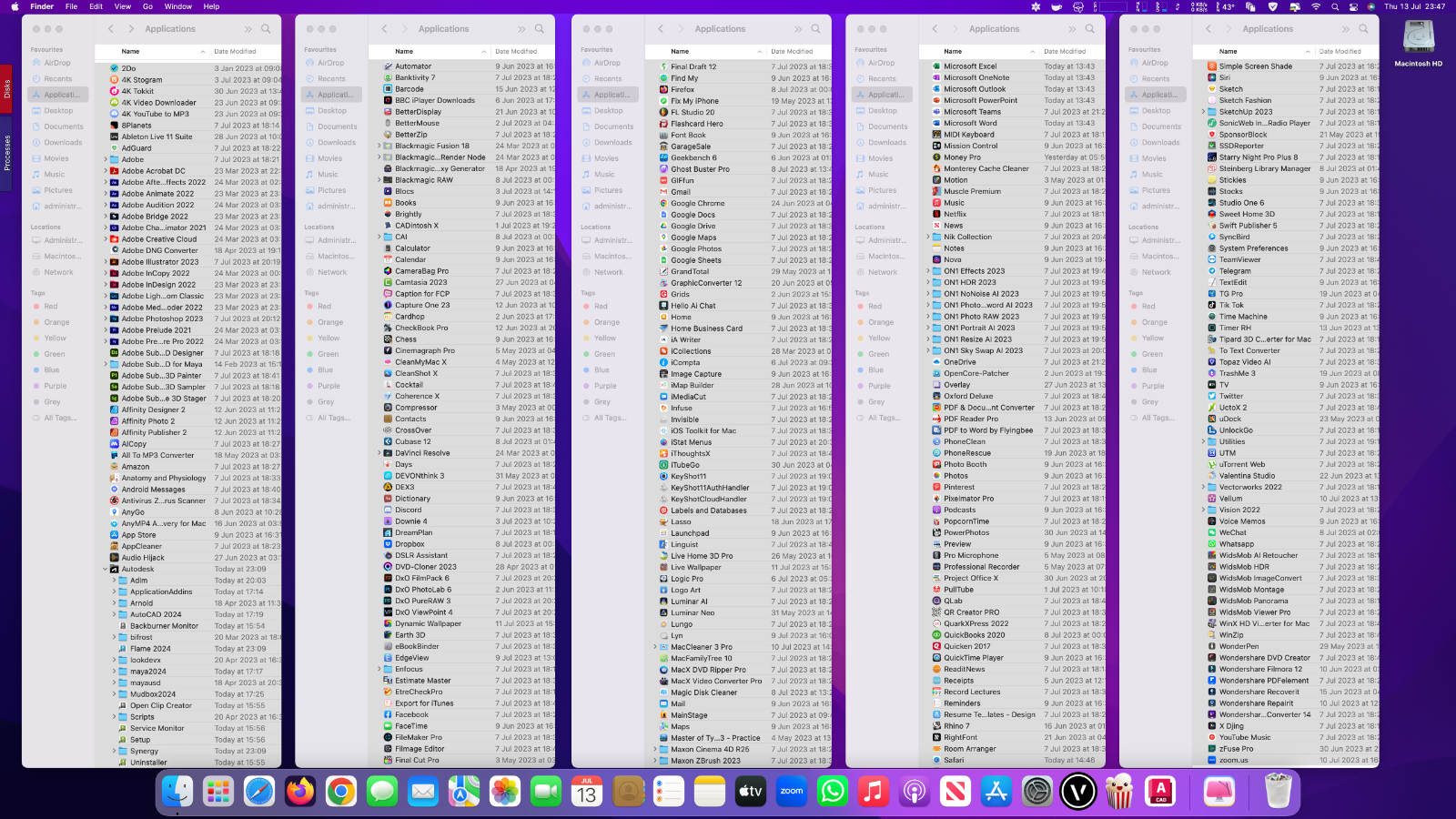Select the Automator app in the second window
This screenshot has height=819, width=1456.
tap(413, 66)
